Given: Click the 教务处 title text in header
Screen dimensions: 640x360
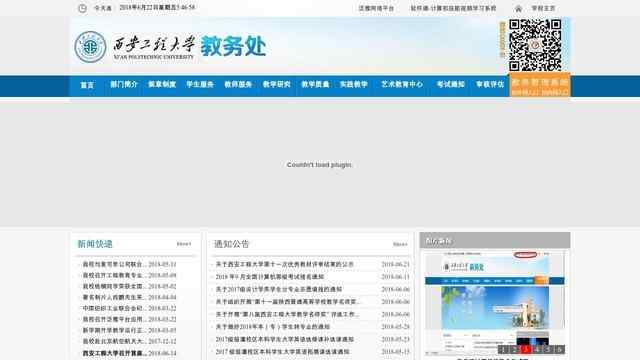Looking at the screenshot, I should click(233, 46).
